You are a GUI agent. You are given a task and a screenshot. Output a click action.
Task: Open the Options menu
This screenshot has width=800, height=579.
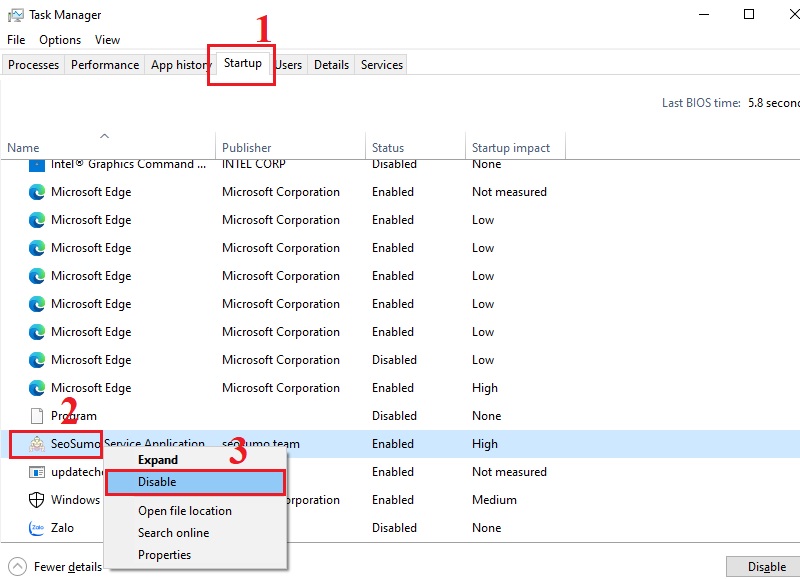click(60, 40)
